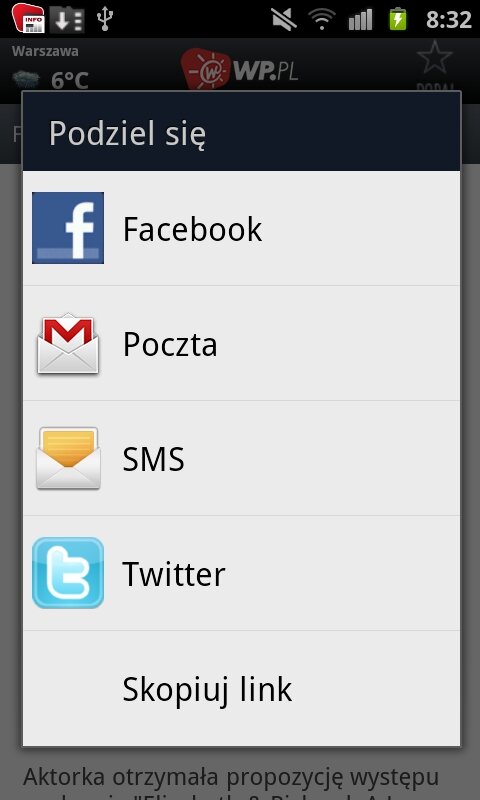Tap the Twitter bird icon

coord(68,573)
